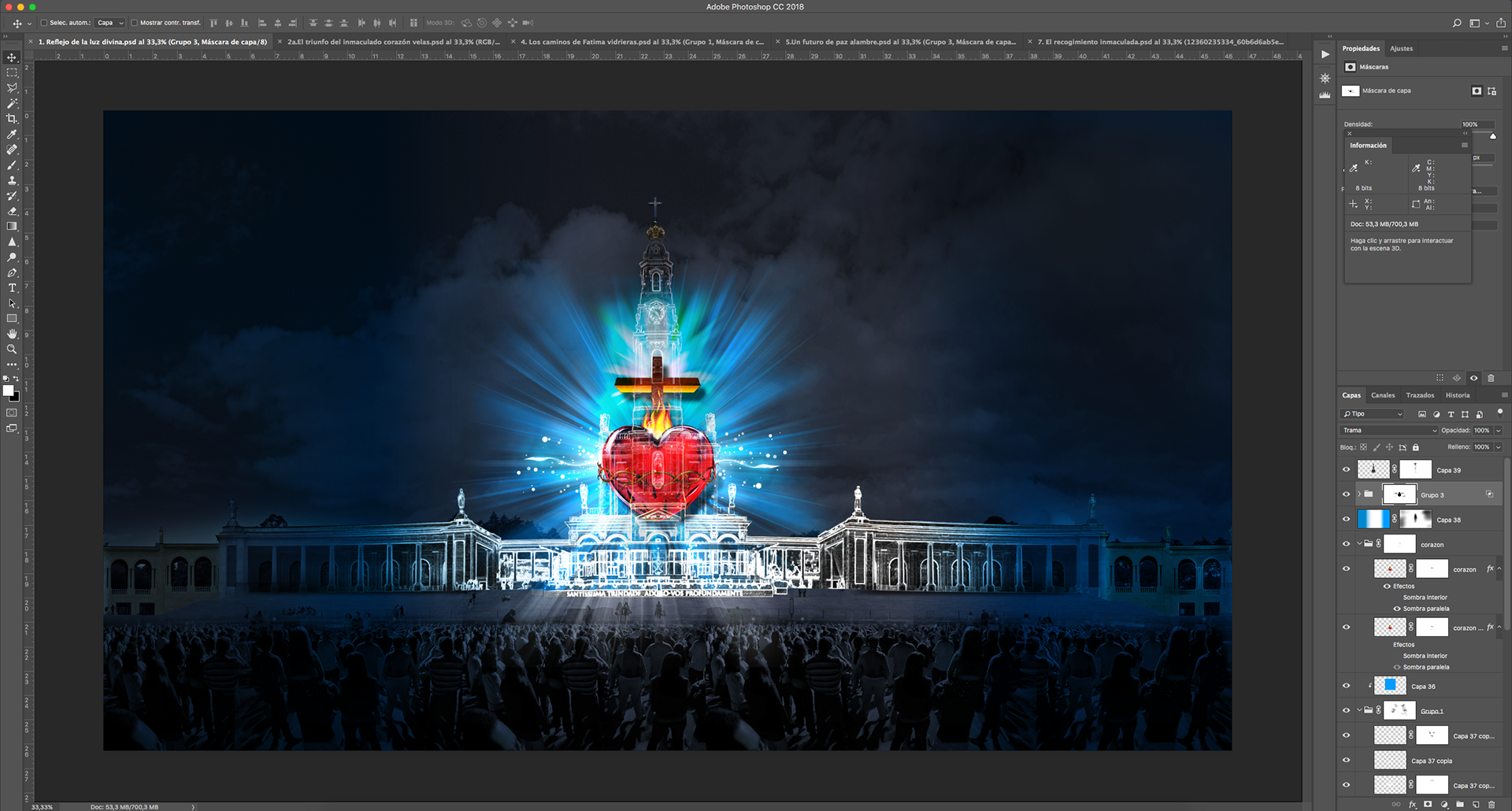1512x811 pixels.
Task: Open the Relleno value dropdown arrow
Action: pos(1499,447)
